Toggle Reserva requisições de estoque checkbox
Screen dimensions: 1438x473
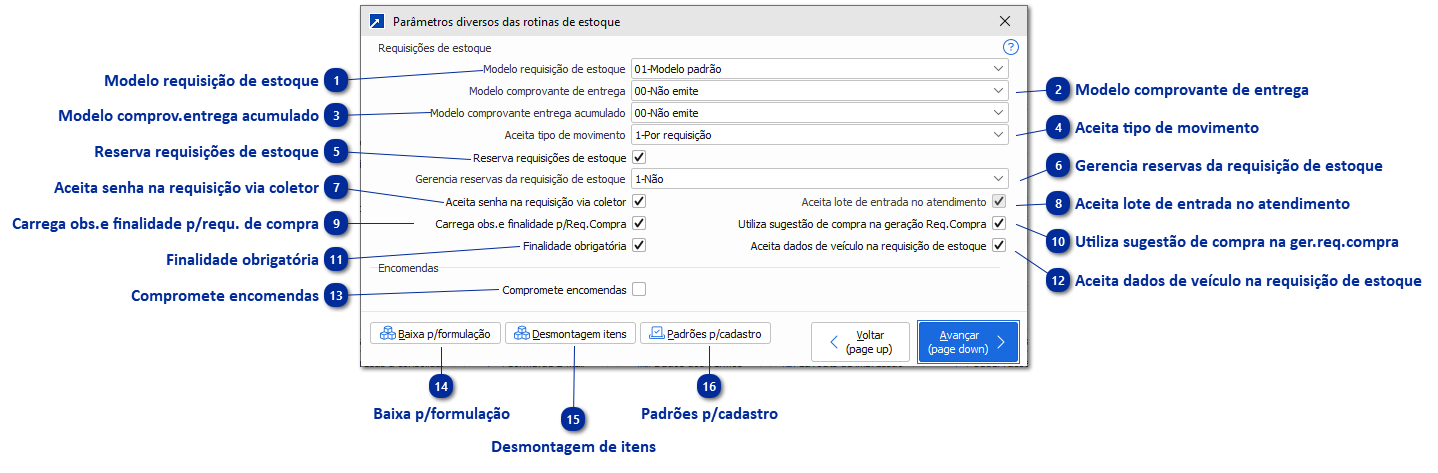[x=639, y=157]
